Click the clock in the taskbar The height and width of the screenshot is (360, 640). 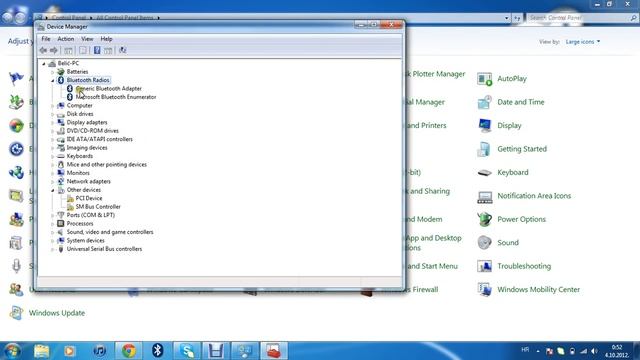point(617,351)
